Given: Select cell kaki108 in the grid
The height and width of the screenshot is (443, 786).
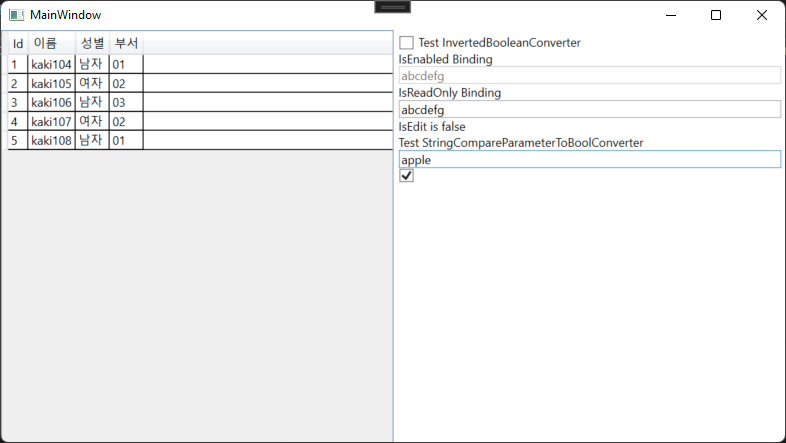Looking at the screenshot, I should [x=51, y=140].
